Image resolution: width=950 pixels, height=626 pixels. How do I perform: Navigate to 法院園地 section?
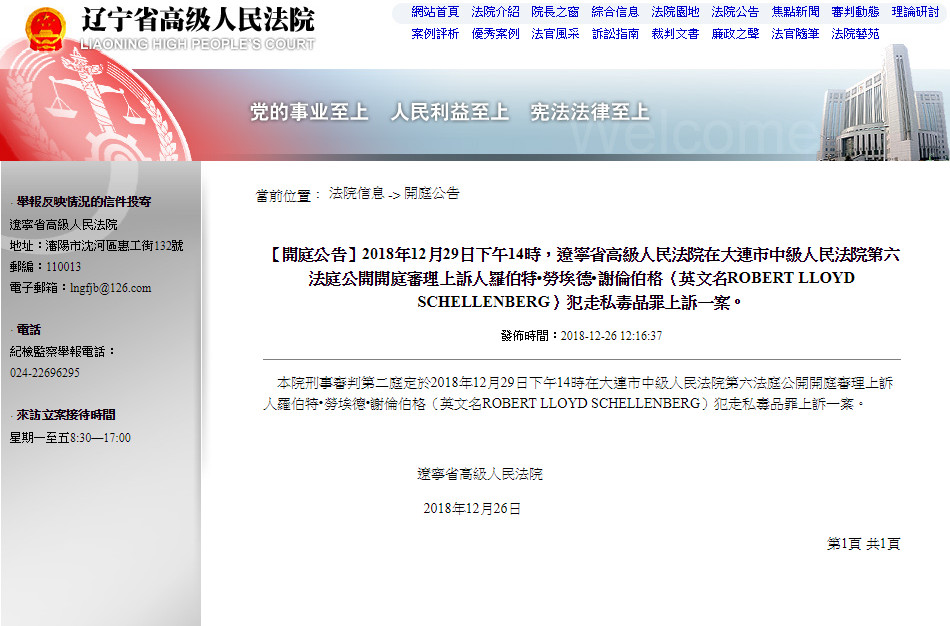675,12
